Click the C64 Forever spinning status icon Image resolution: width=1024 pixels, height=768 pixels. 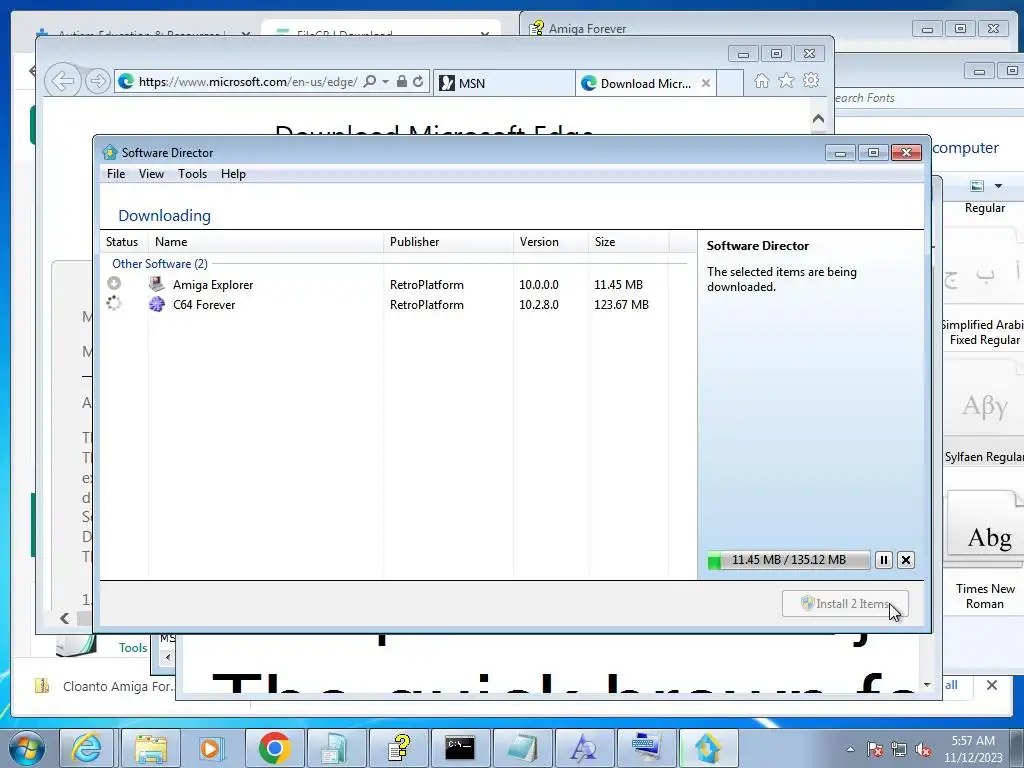114,303
